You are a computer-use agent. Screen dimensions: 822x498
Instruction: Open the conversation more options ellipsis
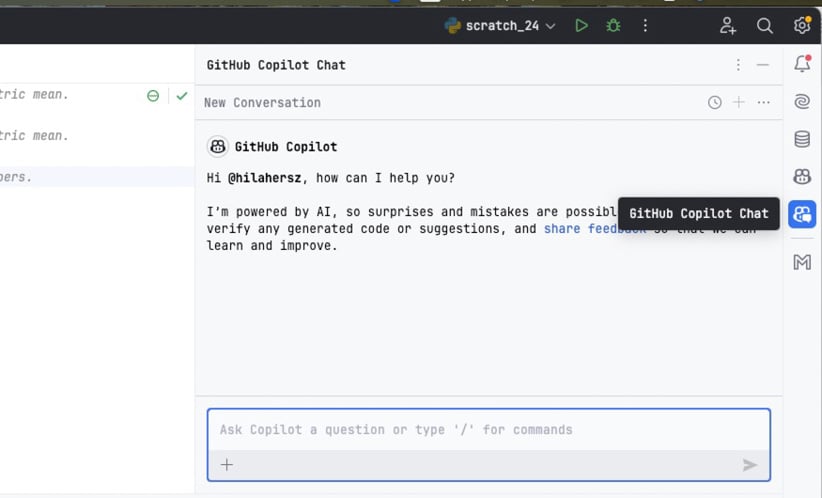pyautogui.click(x=763, y=102)
